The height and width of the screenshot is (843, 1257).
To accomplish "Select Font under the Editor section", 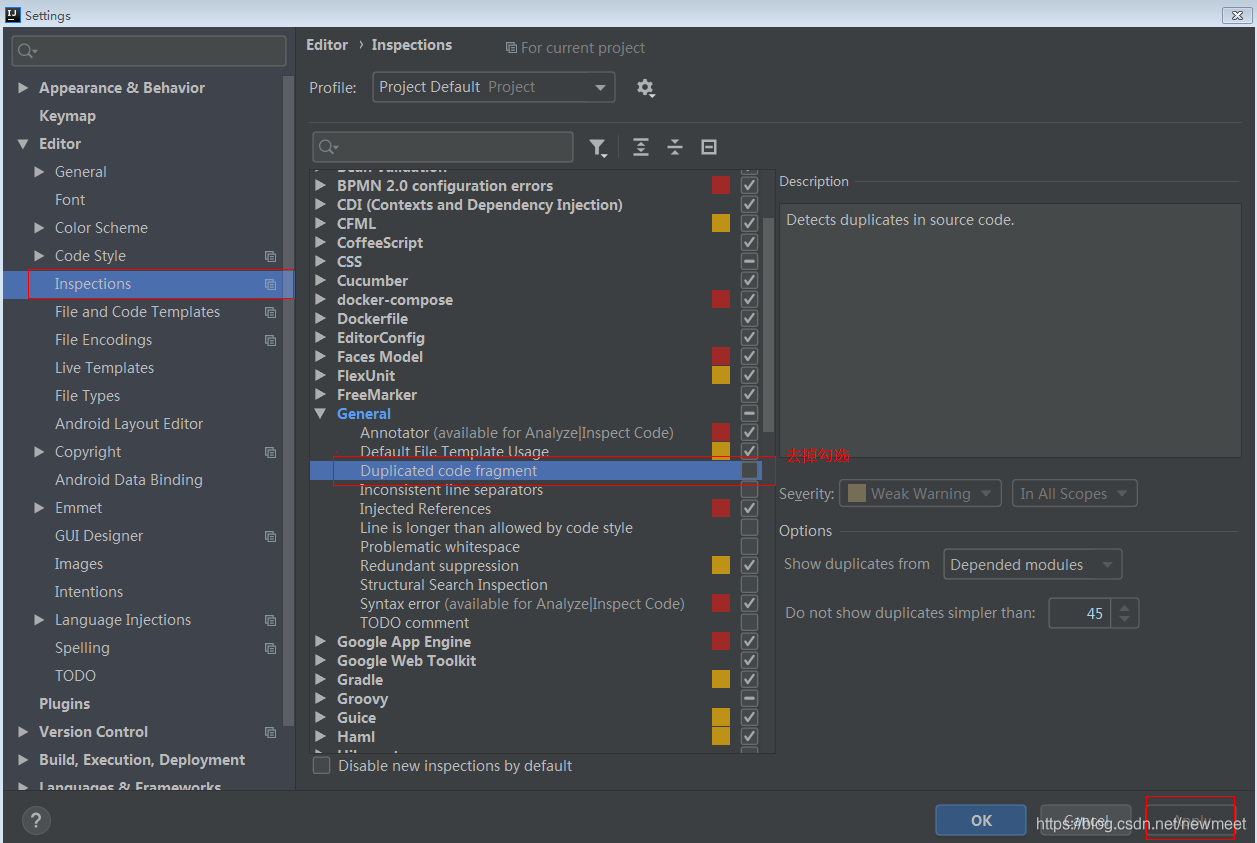I will point(70,200).
